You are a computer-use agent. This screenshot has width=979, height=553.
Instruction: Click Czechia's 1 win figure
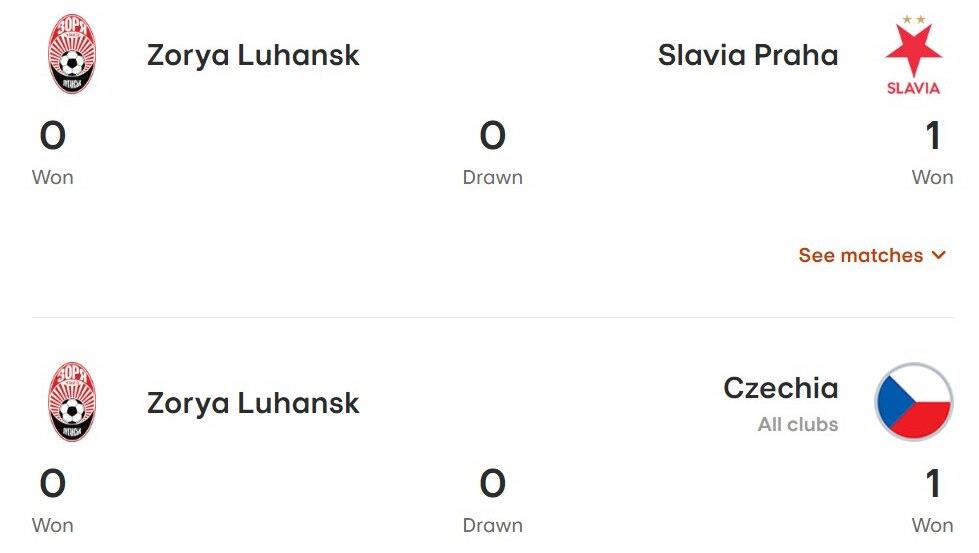pyautogui.click(x=932, y=484)
